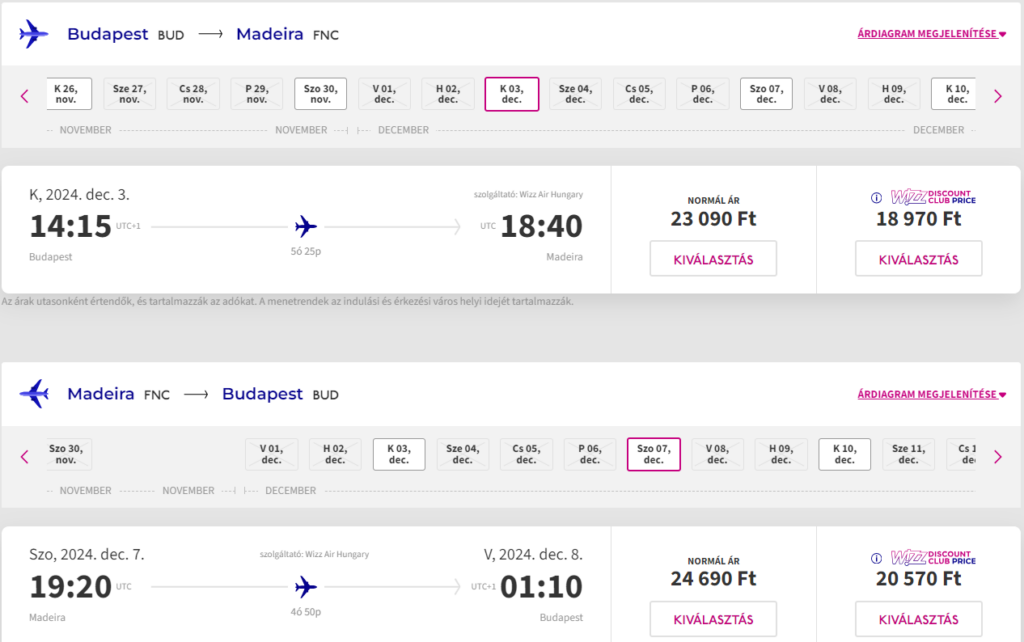Select discount club 18 970 Ft Kiválasztás

(918, 259)
